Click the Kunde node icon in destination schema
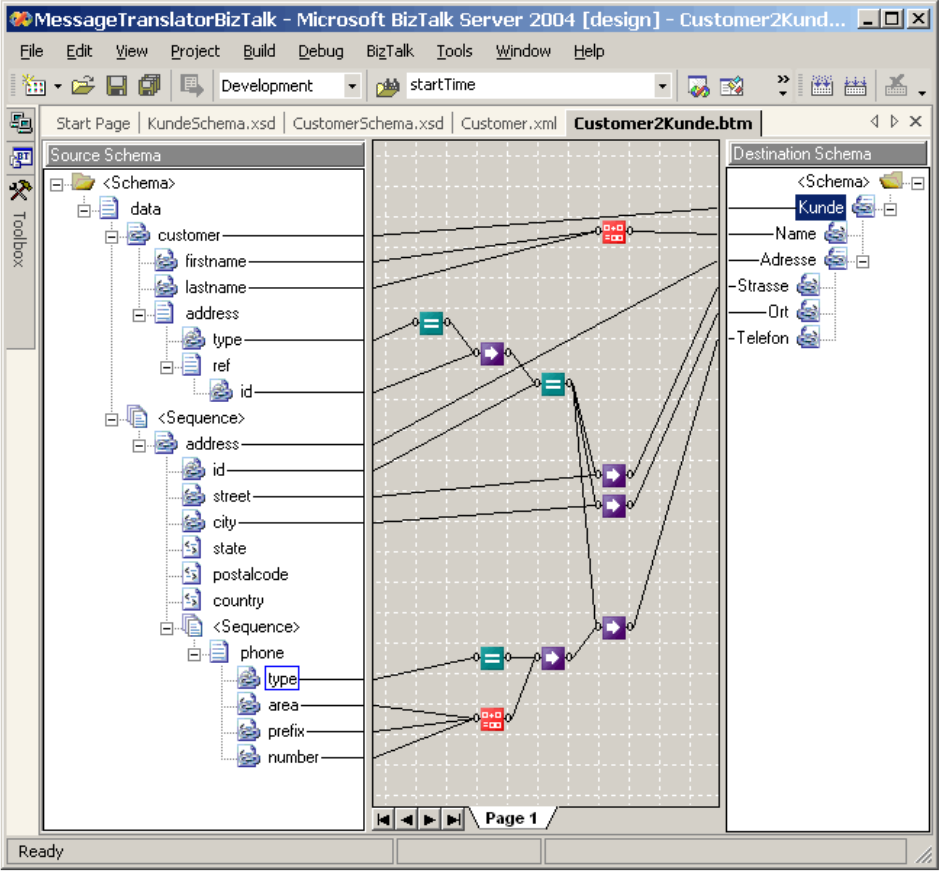The width and height of the screenshot is (939, 871). [863, 207]
